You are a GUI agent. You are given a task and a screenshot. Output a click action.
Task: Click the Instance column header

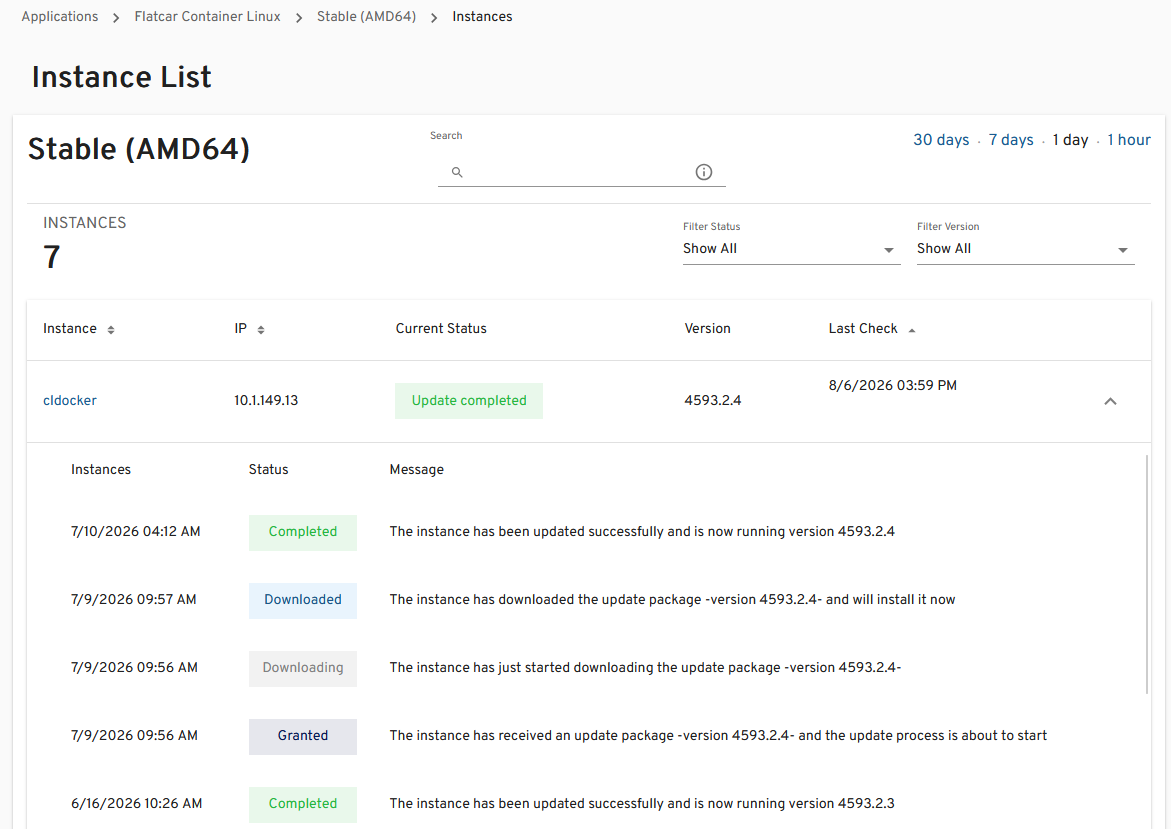click(x=69, y=329)
